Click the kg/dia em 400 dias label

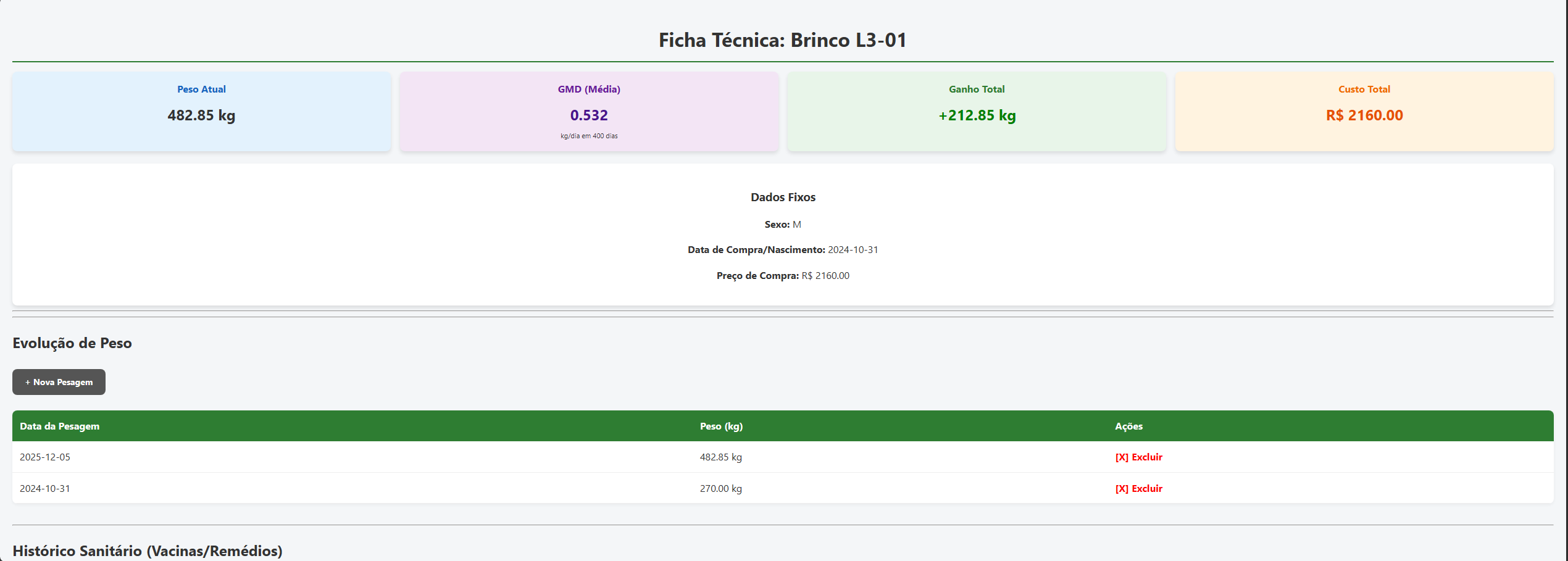pos(588,136)
